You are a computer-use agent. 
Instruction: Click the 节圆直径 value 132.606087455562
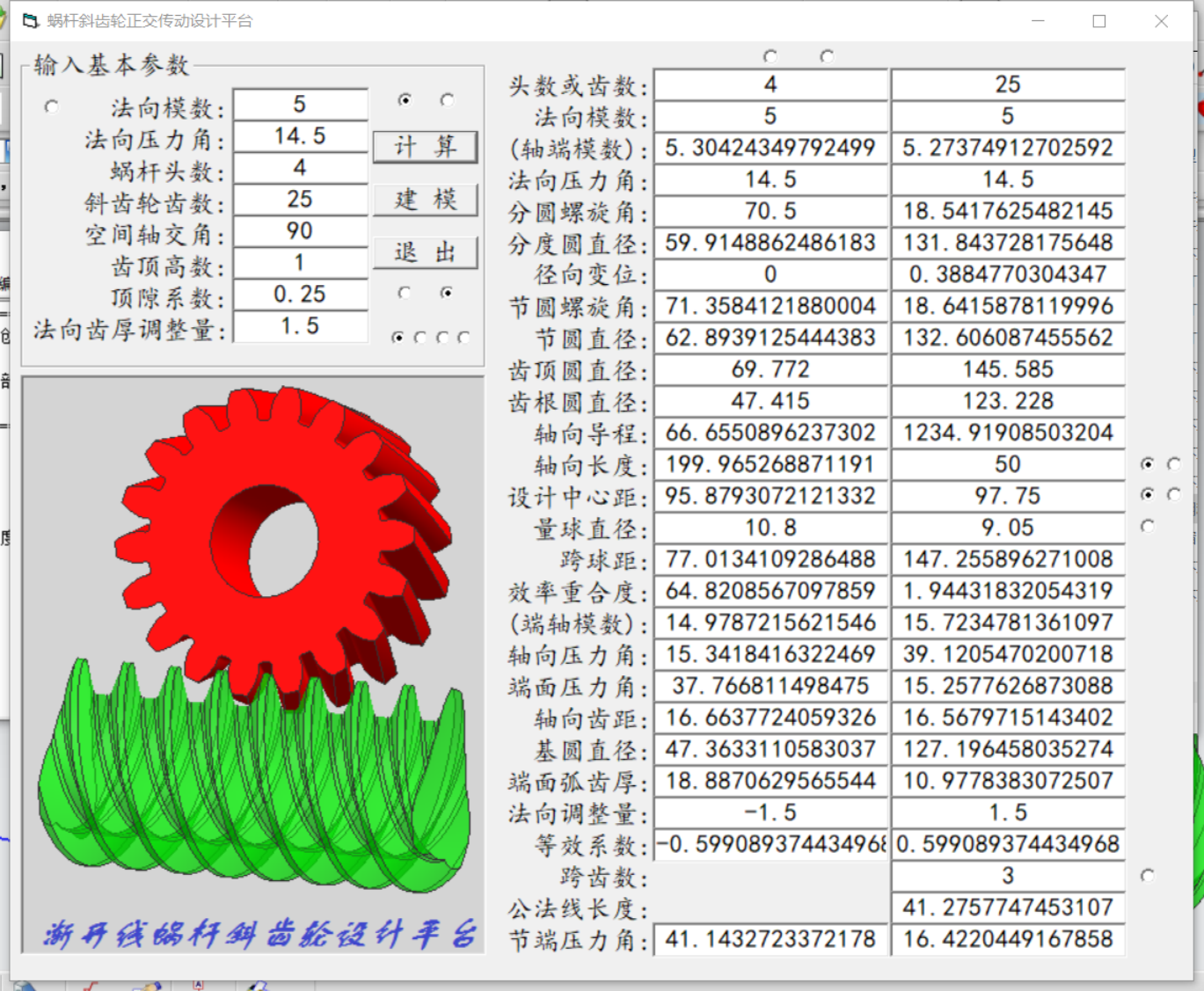(x=1008, y=338)
